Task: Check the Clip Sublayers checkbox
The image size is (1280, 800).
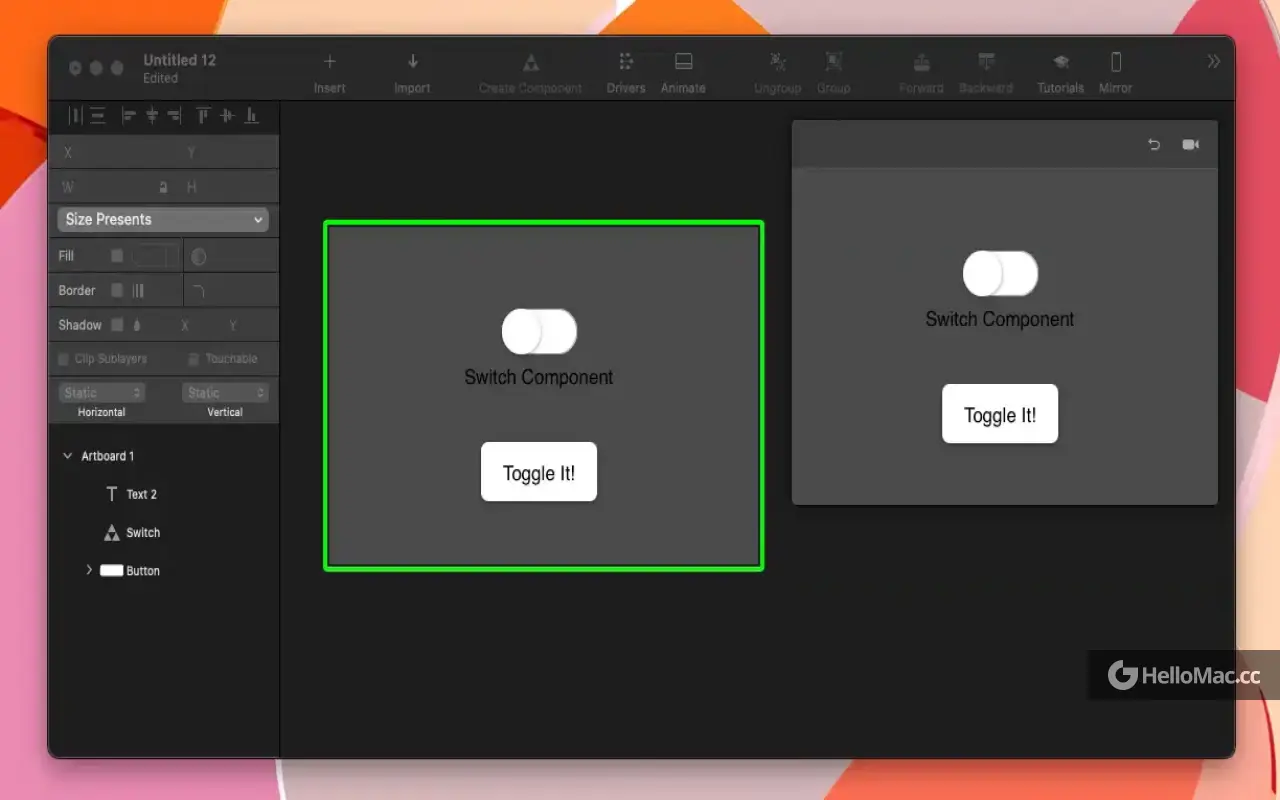Action: [64, 359]
